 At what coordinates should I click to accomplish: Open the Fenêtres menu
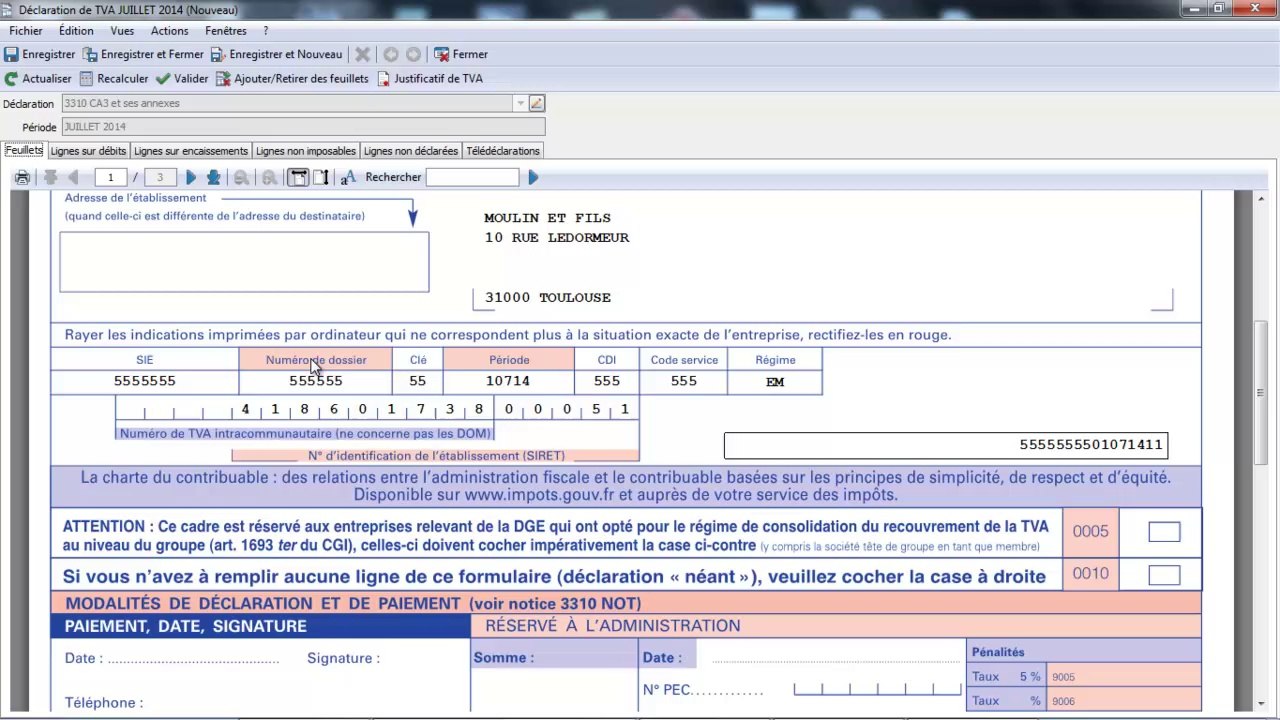click(226, 31)
